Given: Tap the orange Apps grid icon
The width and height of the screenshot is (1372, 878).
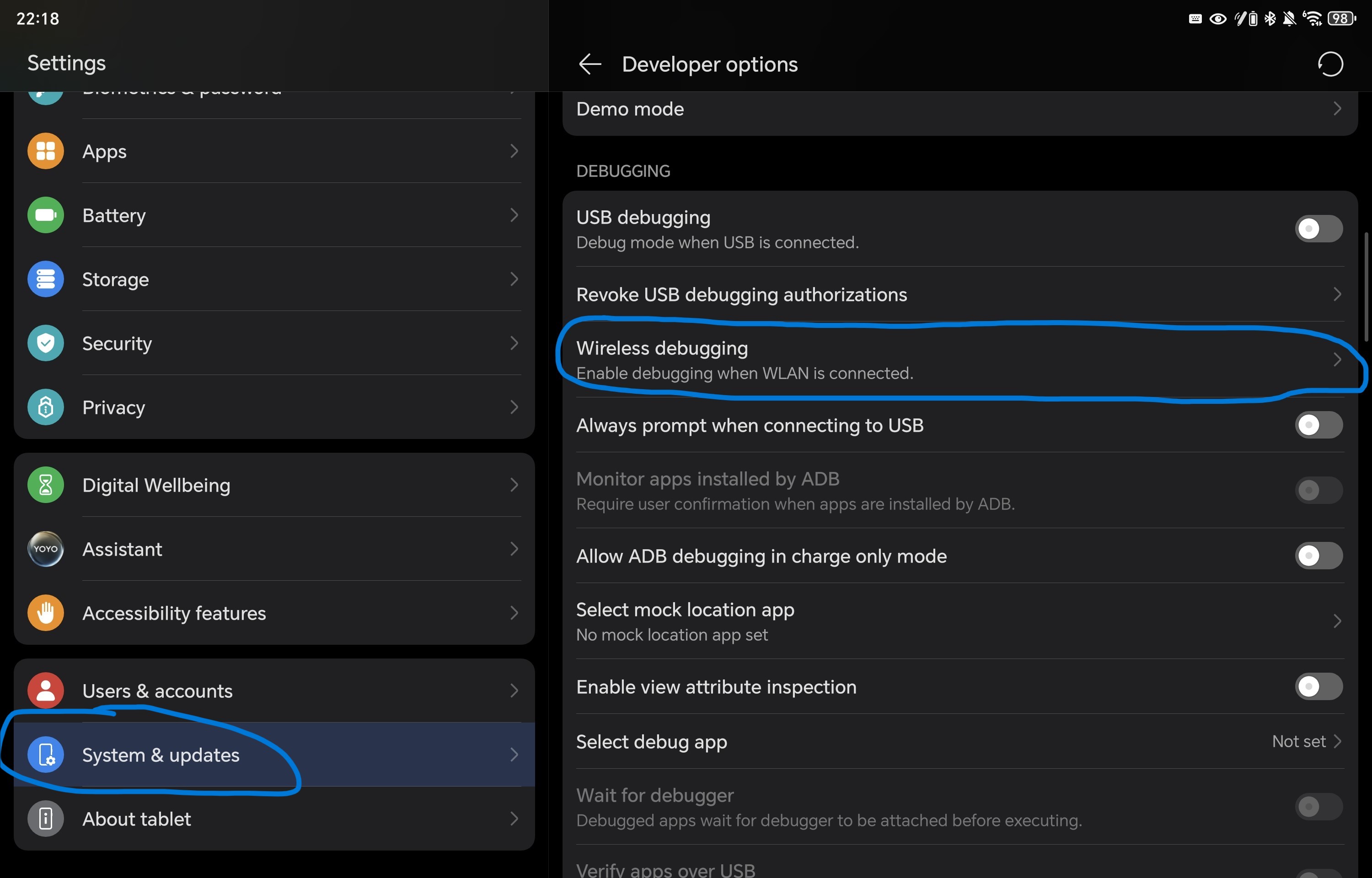Looking at the screenshot, I should 46,151.
